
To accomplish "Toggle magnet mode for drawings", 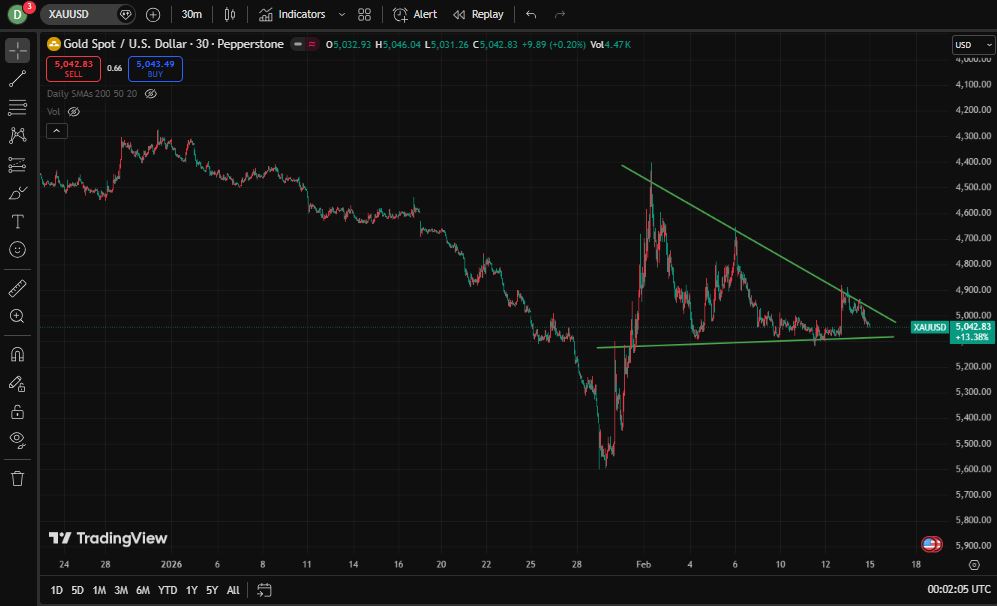I will pyautogui.click(x=18, y=354).
